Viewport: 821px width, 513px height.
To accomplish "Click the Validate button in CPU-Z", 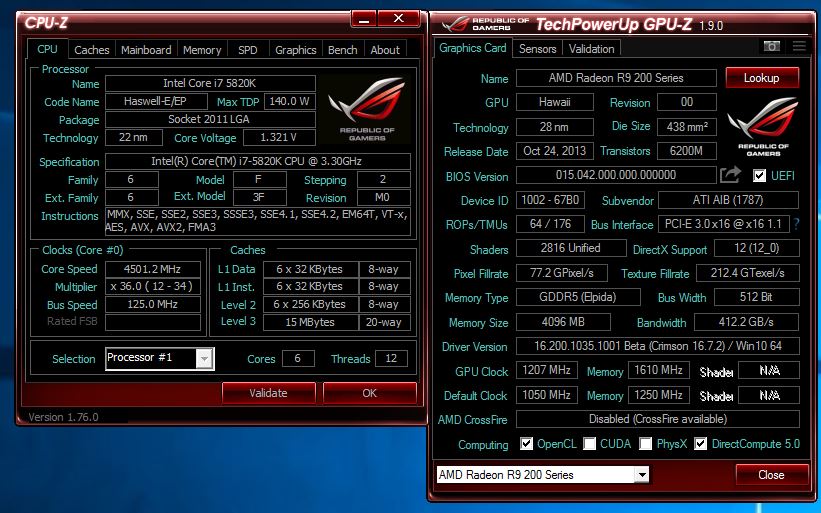I will pyautogui.click(x=269, y=393).
